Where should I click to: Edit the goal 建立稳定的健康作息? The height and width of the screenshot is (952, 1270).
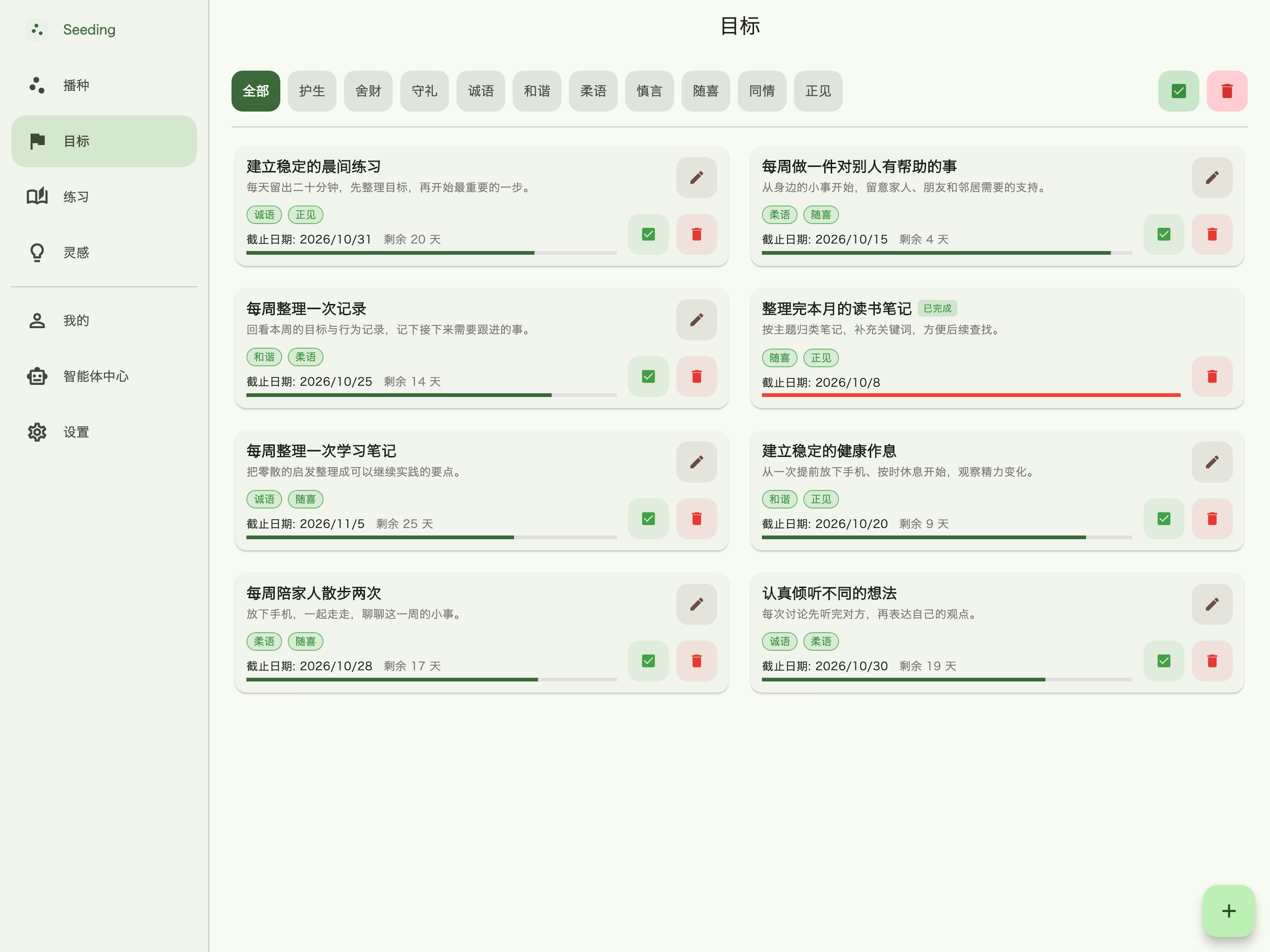1211,462
